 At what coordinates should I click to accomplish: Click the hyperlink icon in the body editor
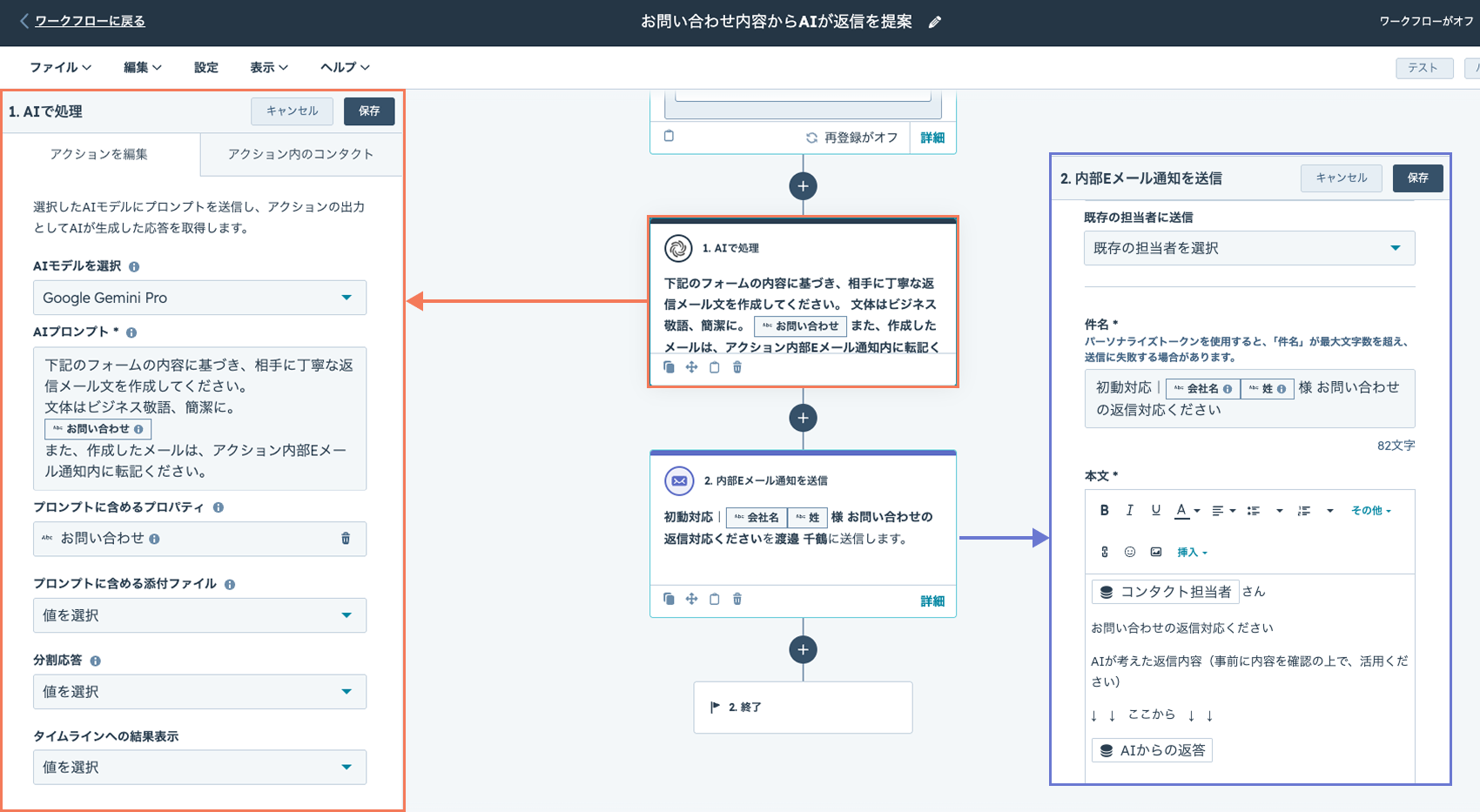coord(1105,552)
